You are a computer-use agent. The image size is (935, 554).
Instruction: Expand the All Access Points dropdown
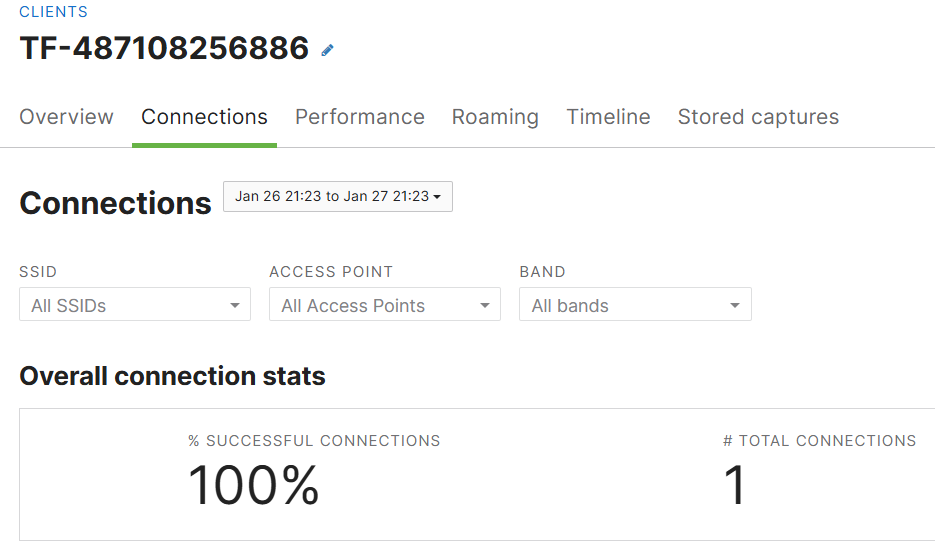pos(385,305)
